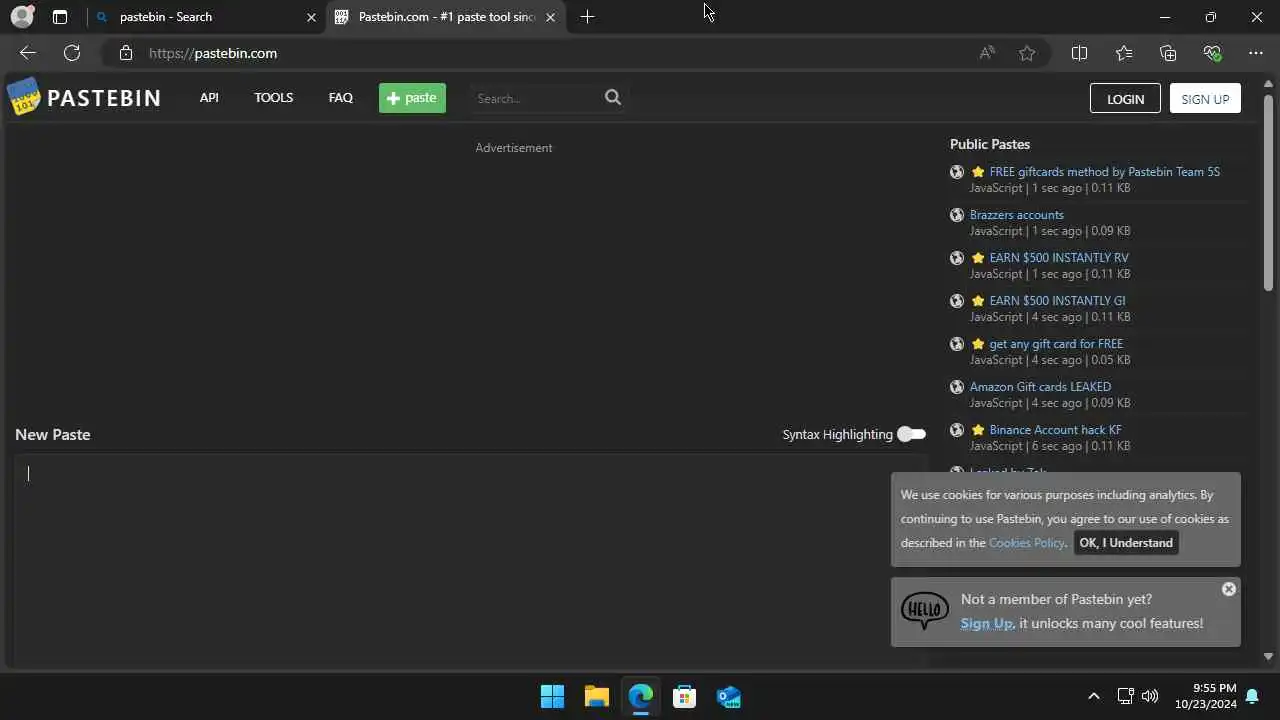
Task: Open get any gift card for FREE paste
Action: [x=1056, y=344]
